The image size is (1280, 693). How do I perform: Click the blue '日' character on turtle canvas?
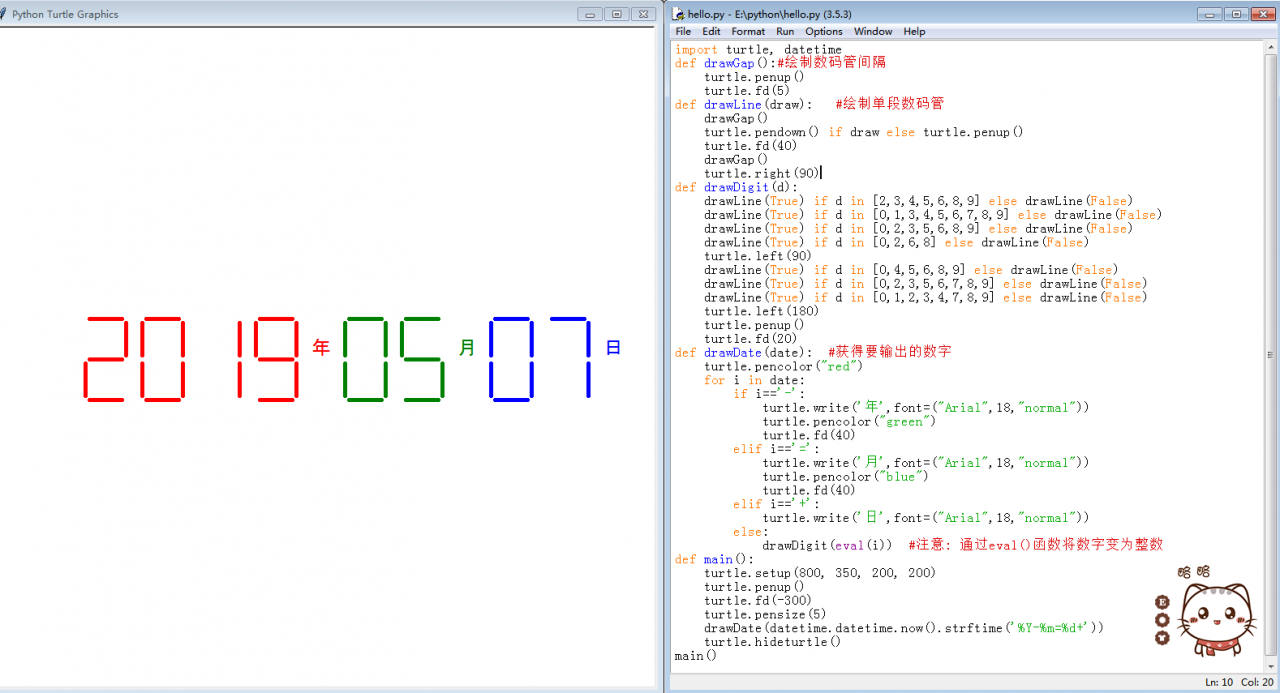pyautogui.click(x=614, y=348)
